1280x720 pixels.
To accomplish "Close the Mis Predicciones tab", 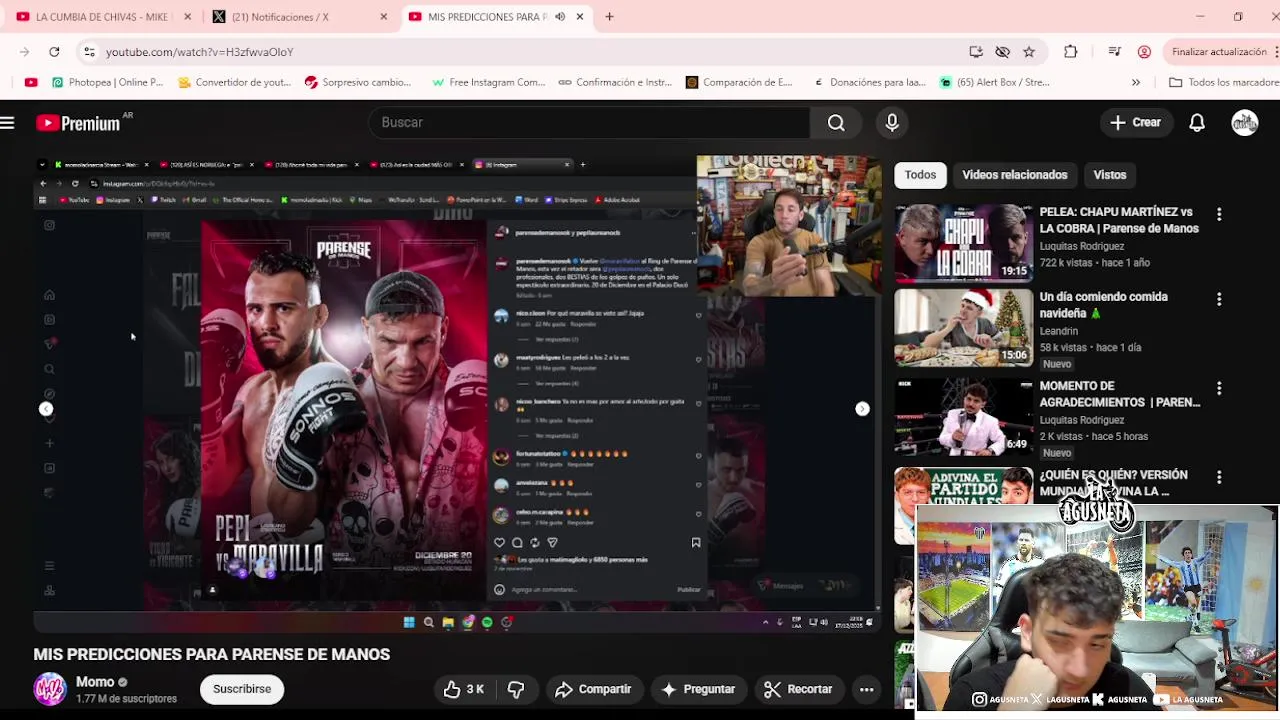I will click(579, 17).
